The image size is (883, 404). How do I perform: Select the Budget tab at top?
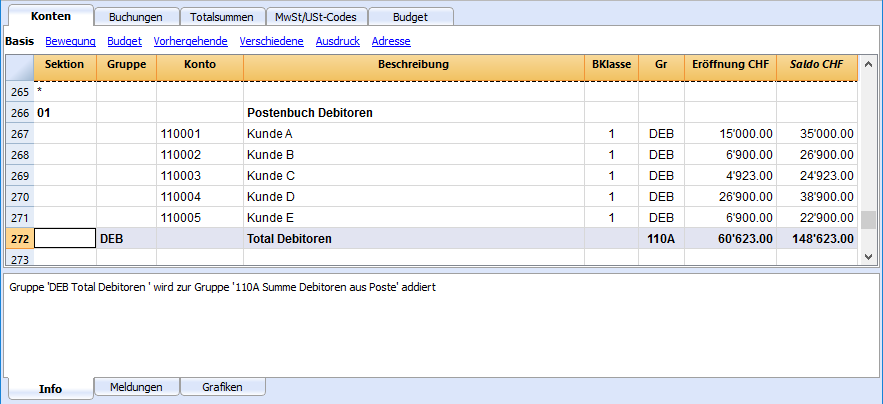click(x=411, y=17)
